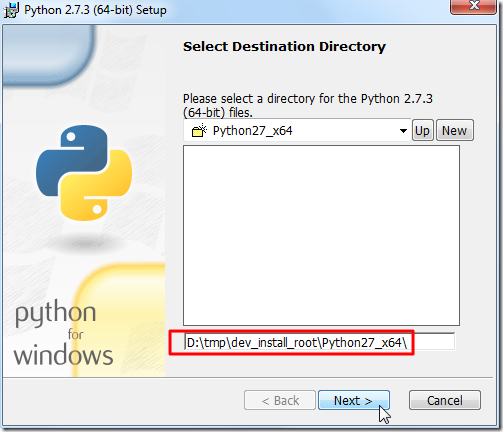Click the 'Please select a directory' instruction text

pyautogui.click(x=308, y=105)
